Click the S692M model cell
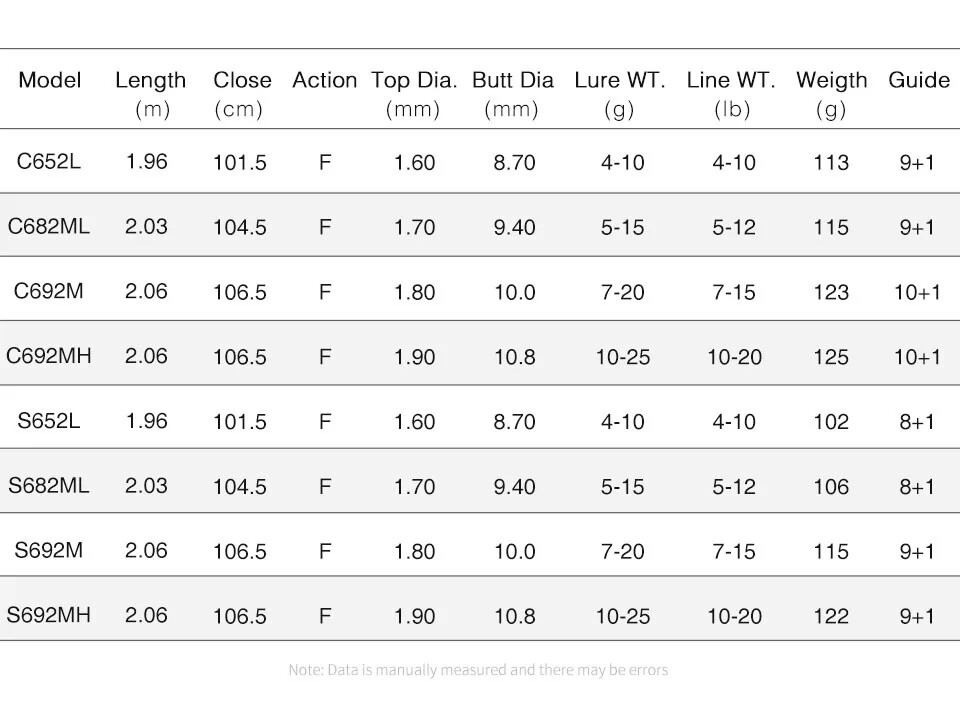 [x=49, y=550]
